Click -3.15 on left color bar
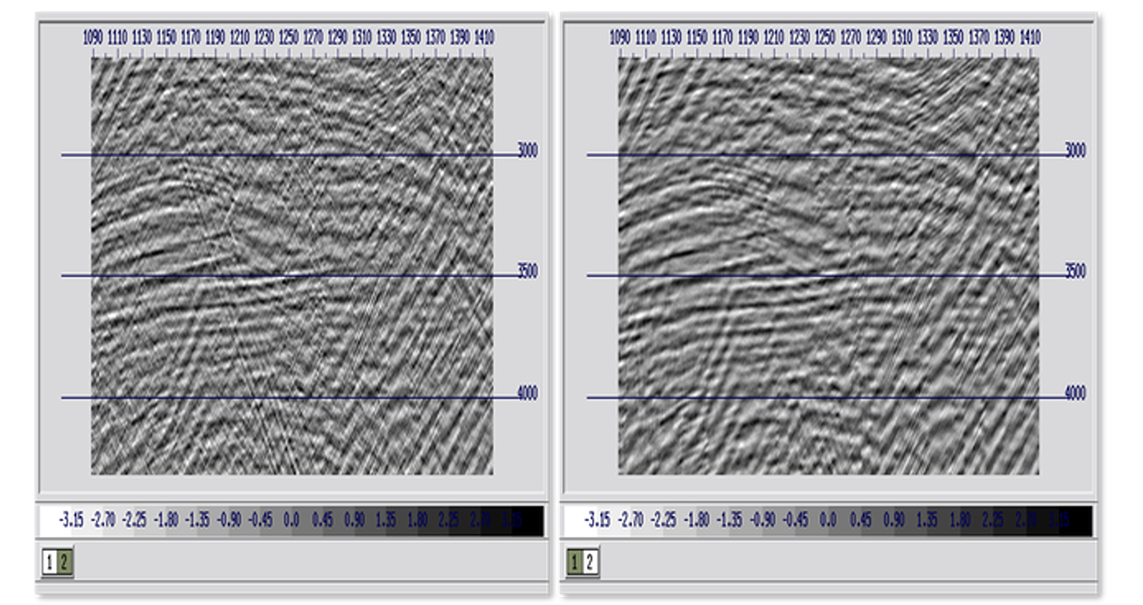This screenshot has height=605, width=1143. point(71,521)
